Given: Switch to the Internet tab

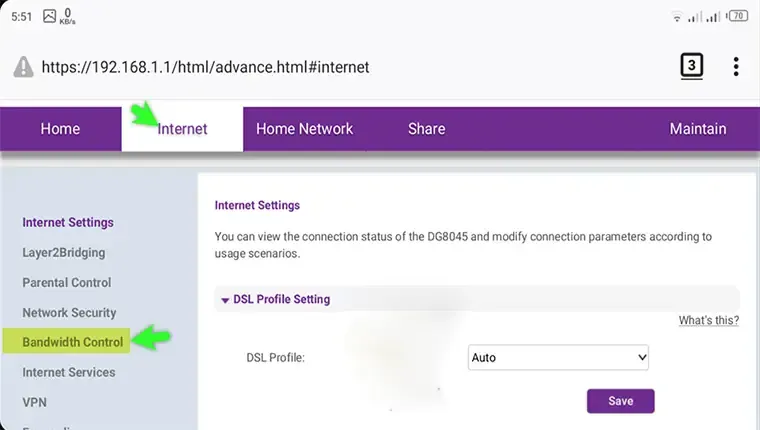Looking at the screenshot, I should [x=182, y=129].
